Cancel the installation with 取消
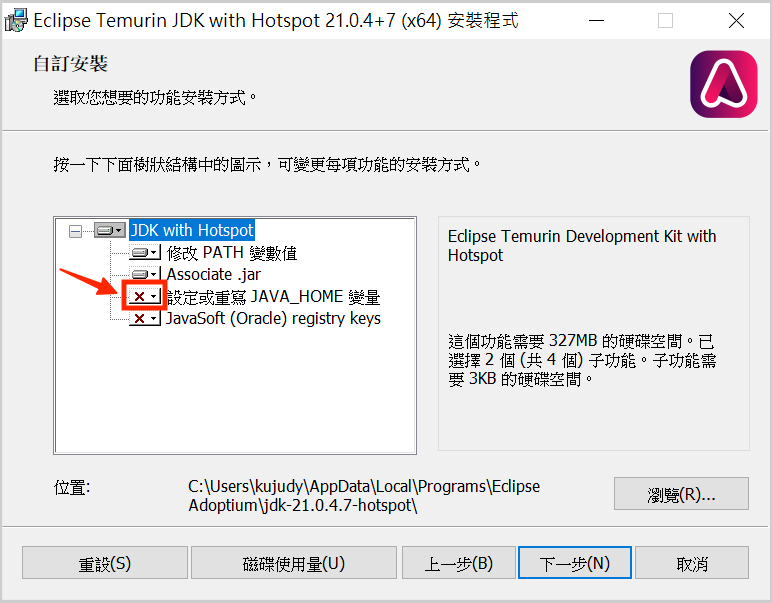Screen dimensions: 772x603 [692, 563]
